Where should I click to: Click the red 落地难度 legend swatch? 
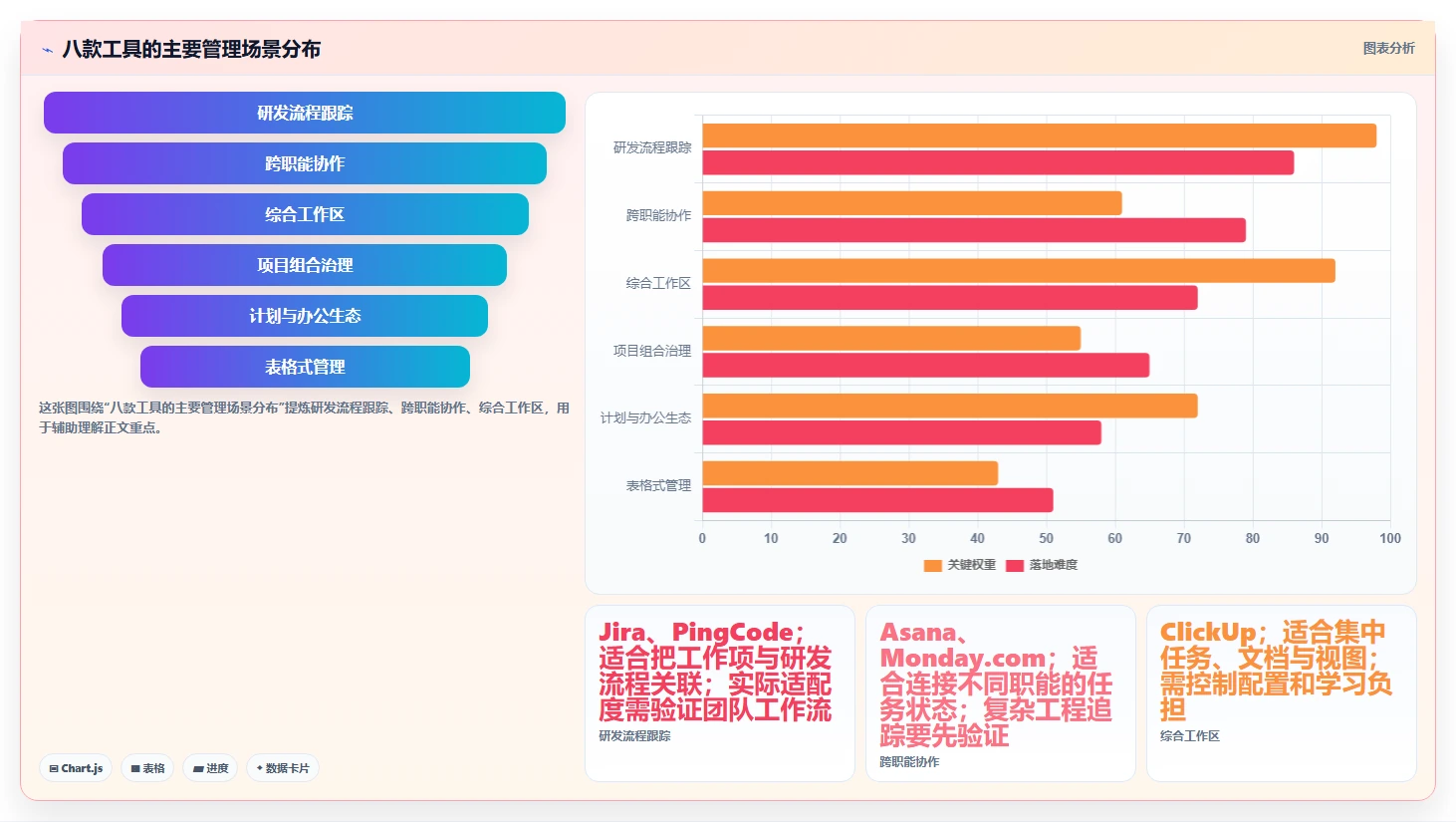click(x=1015, y=565)
